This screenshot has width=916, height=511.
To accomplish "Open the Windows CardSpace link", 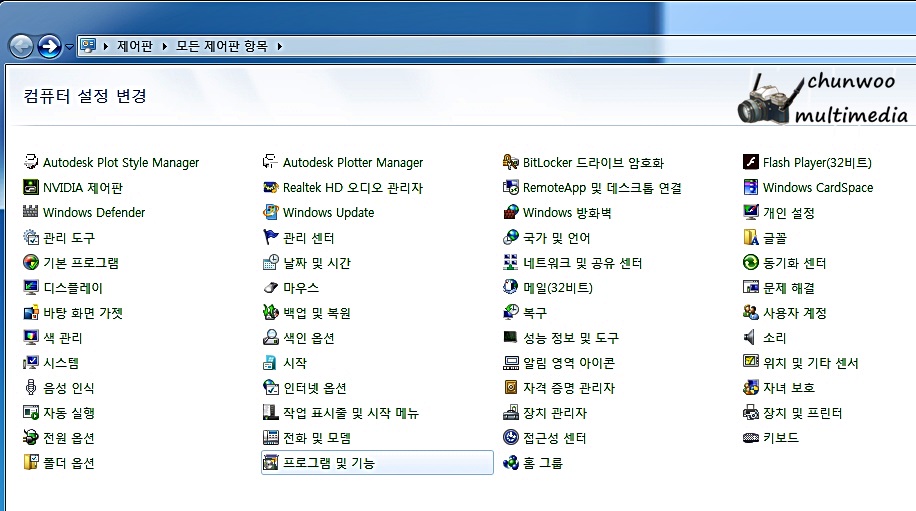I will tap(818, 187).
